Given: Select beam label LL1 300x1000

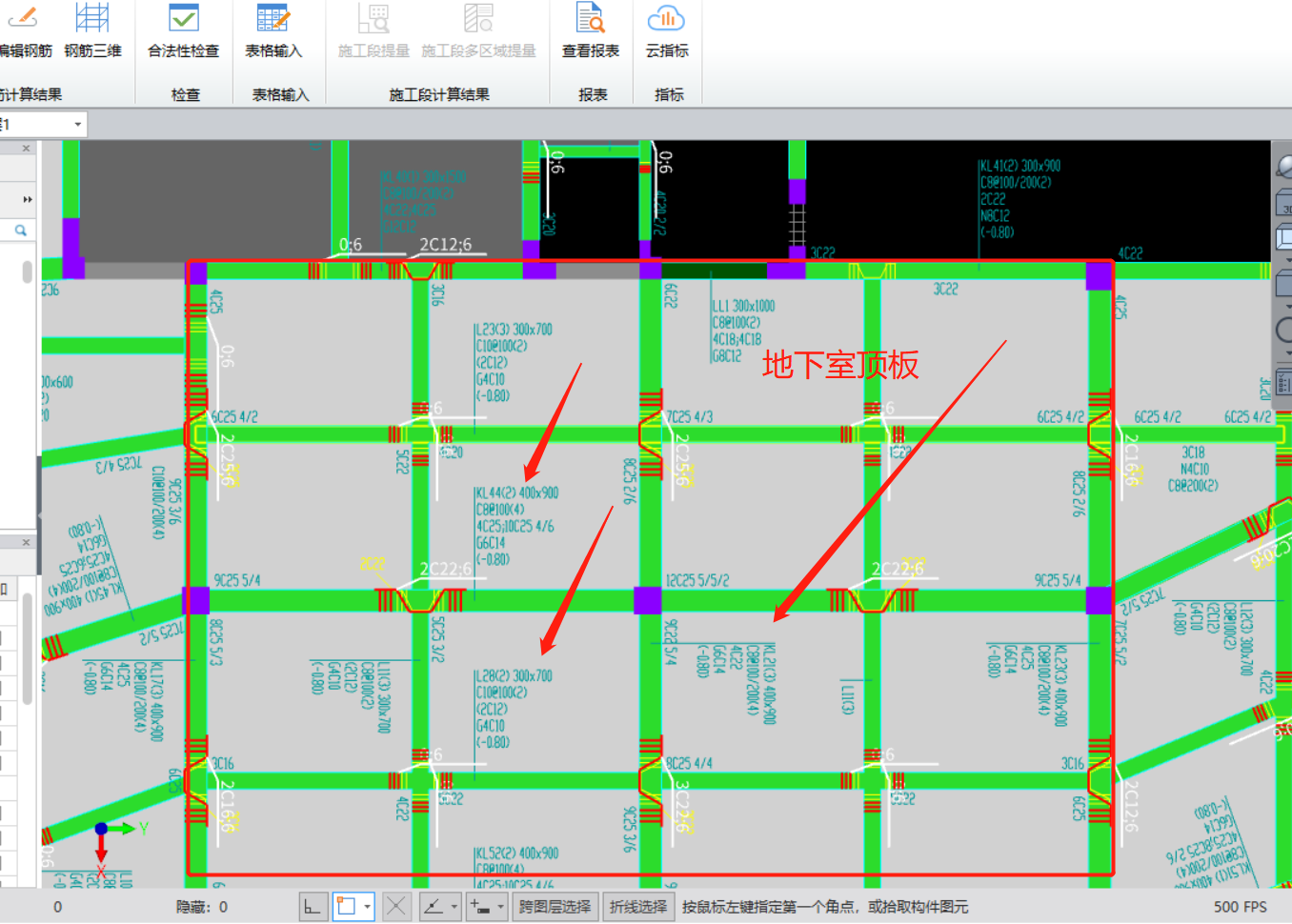Looking at the screenshot, I should (x=744, y=307).
